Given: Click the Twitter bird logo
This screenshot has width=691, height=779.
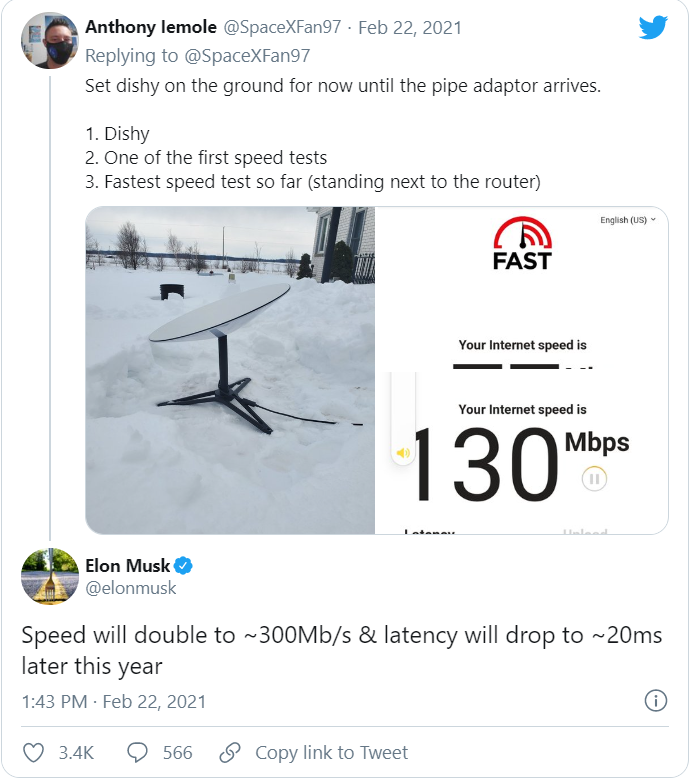Looking at the screenshot, I should click(652, 27).
